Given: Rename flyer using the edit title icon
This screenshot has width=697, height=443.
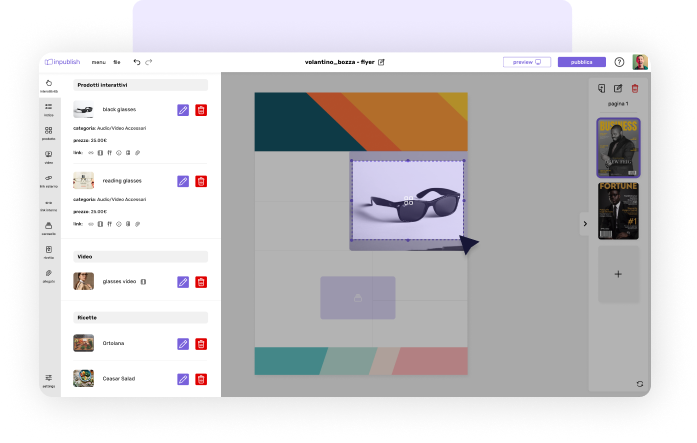Looking at the screenshot, I should click(x=381, y=62).
